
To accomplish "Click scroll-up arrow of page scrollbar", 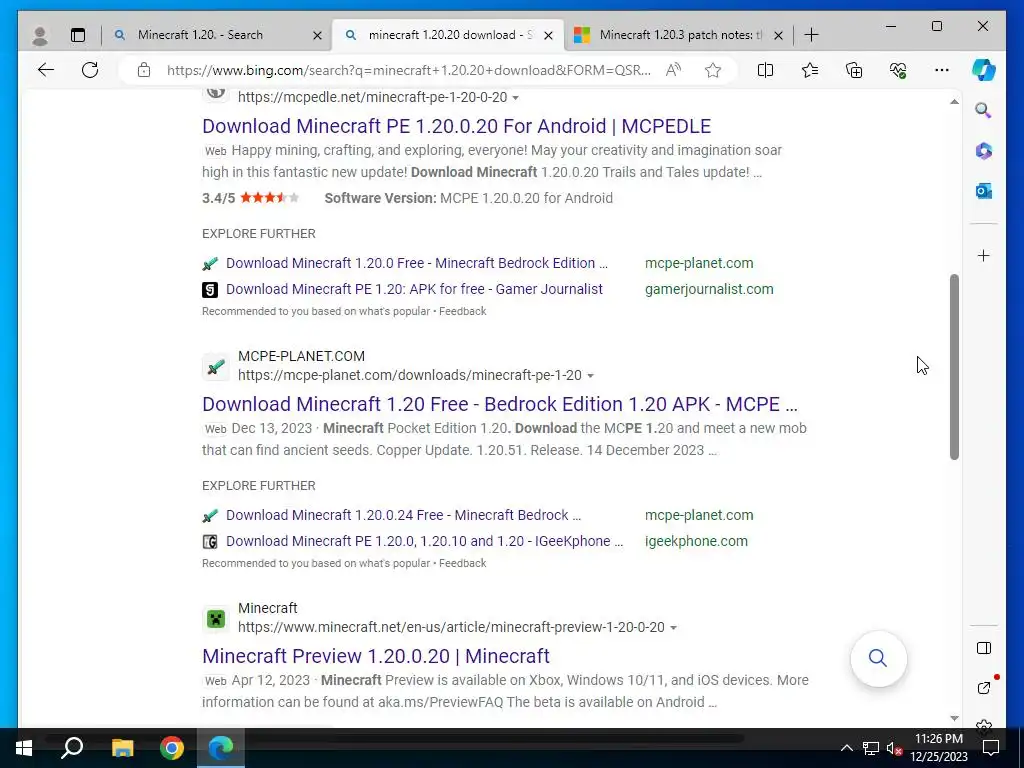I will pyautogui.click(x=954, y=101).
